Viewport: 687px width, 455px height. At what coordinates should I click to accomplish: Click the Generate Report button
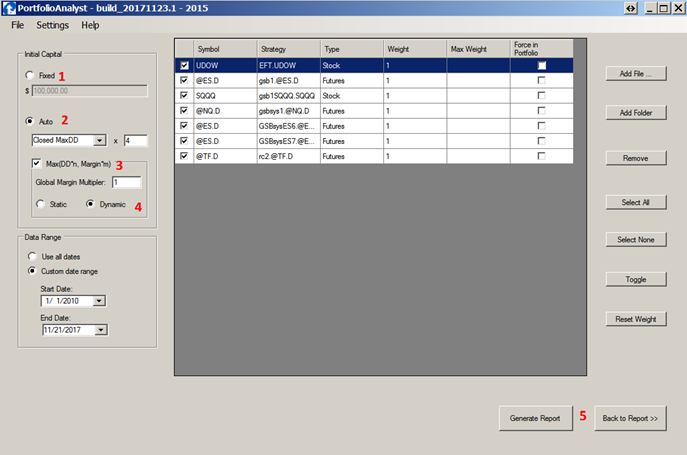(x=535, y=418)
